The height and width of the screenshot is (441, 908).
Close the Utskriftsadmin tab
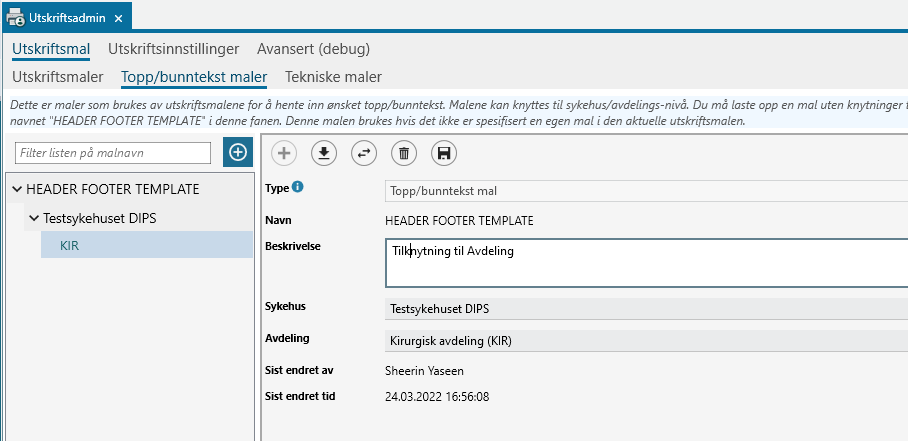(x=118, y=19)
